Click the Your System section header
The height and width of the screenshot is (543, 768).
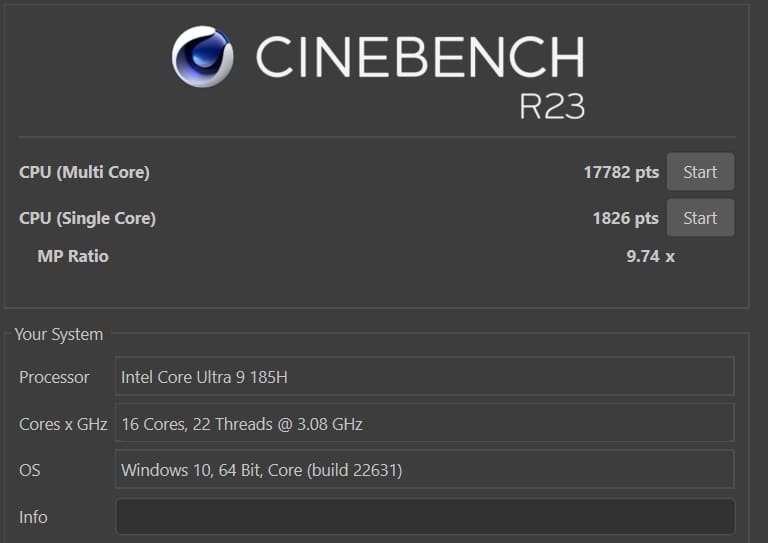58,334
